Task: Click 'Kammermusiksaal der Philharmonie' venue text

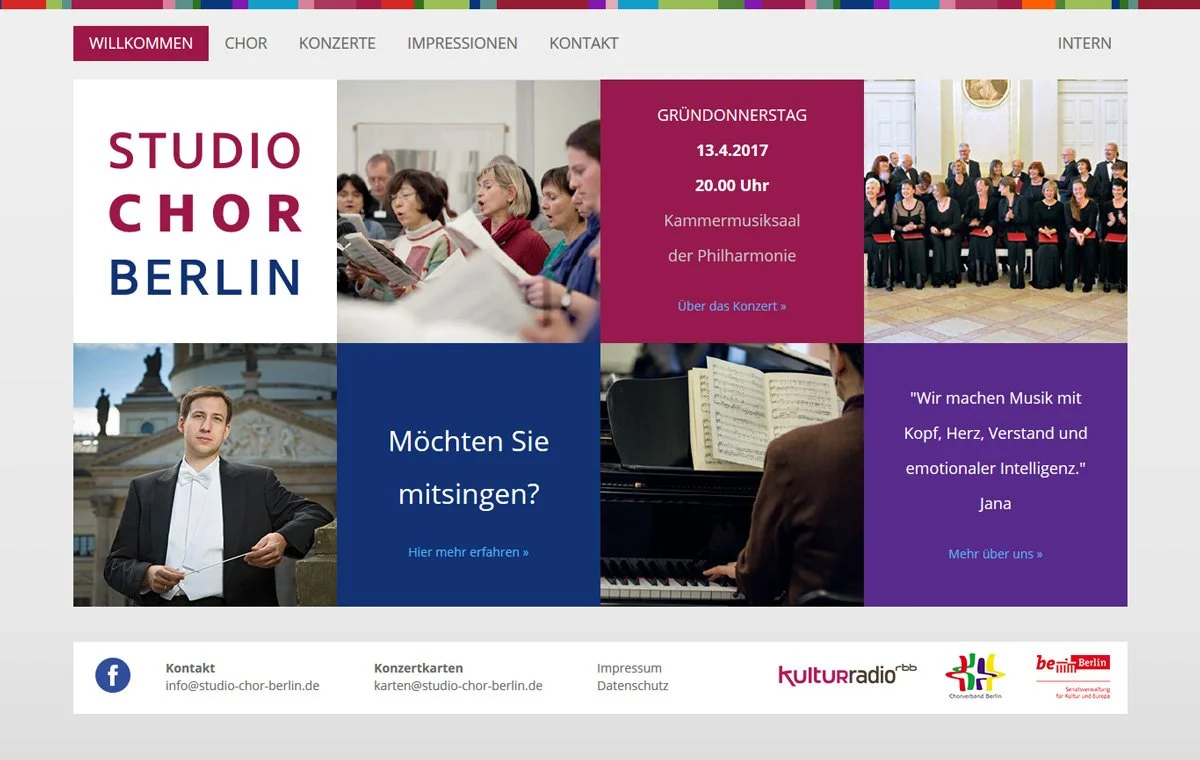Action: 732,238
